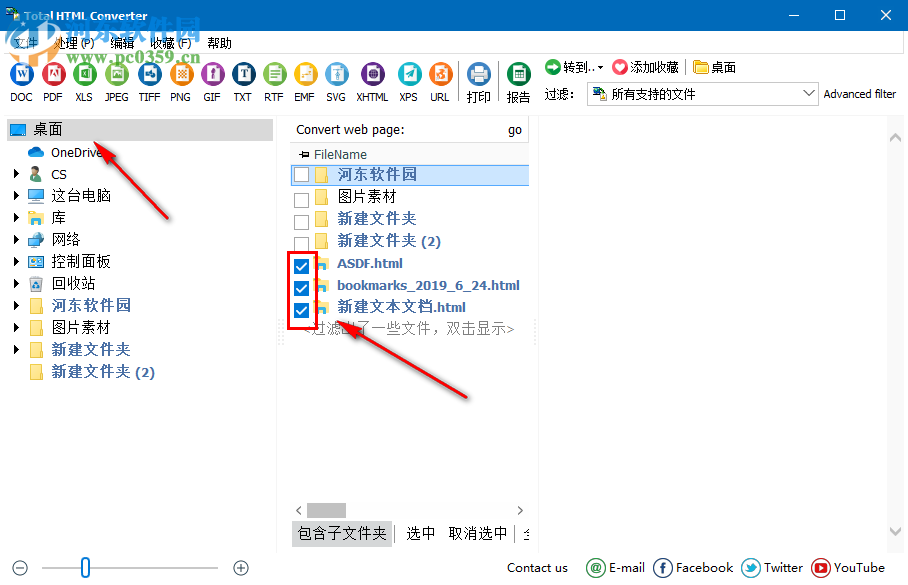This screenshot has height=585, width=908.
Task: Click the preview pane scroll up arrow
Action: [895, 137]
